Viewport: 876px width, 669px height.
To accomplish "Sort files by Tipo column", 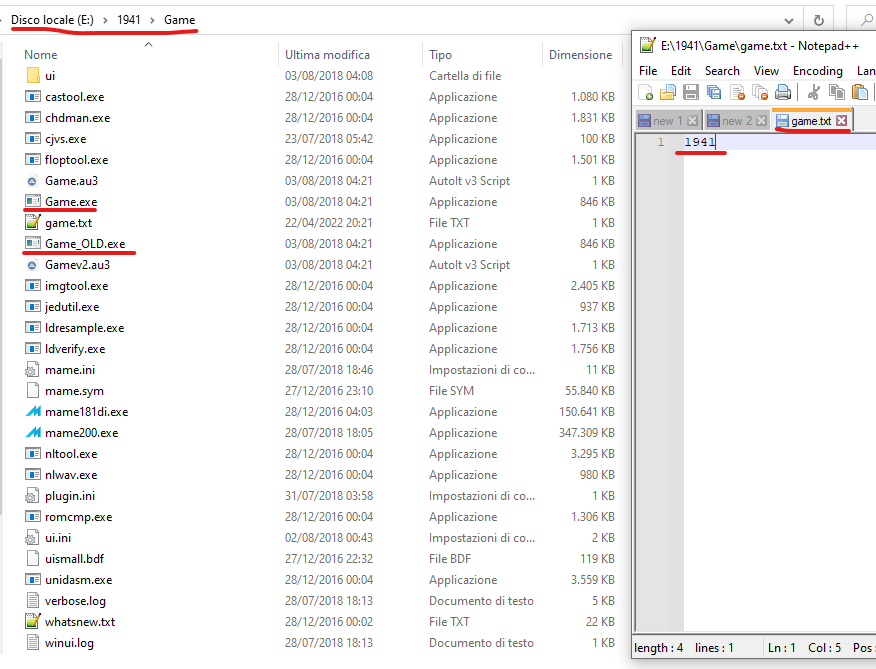I will pos(440,55).
